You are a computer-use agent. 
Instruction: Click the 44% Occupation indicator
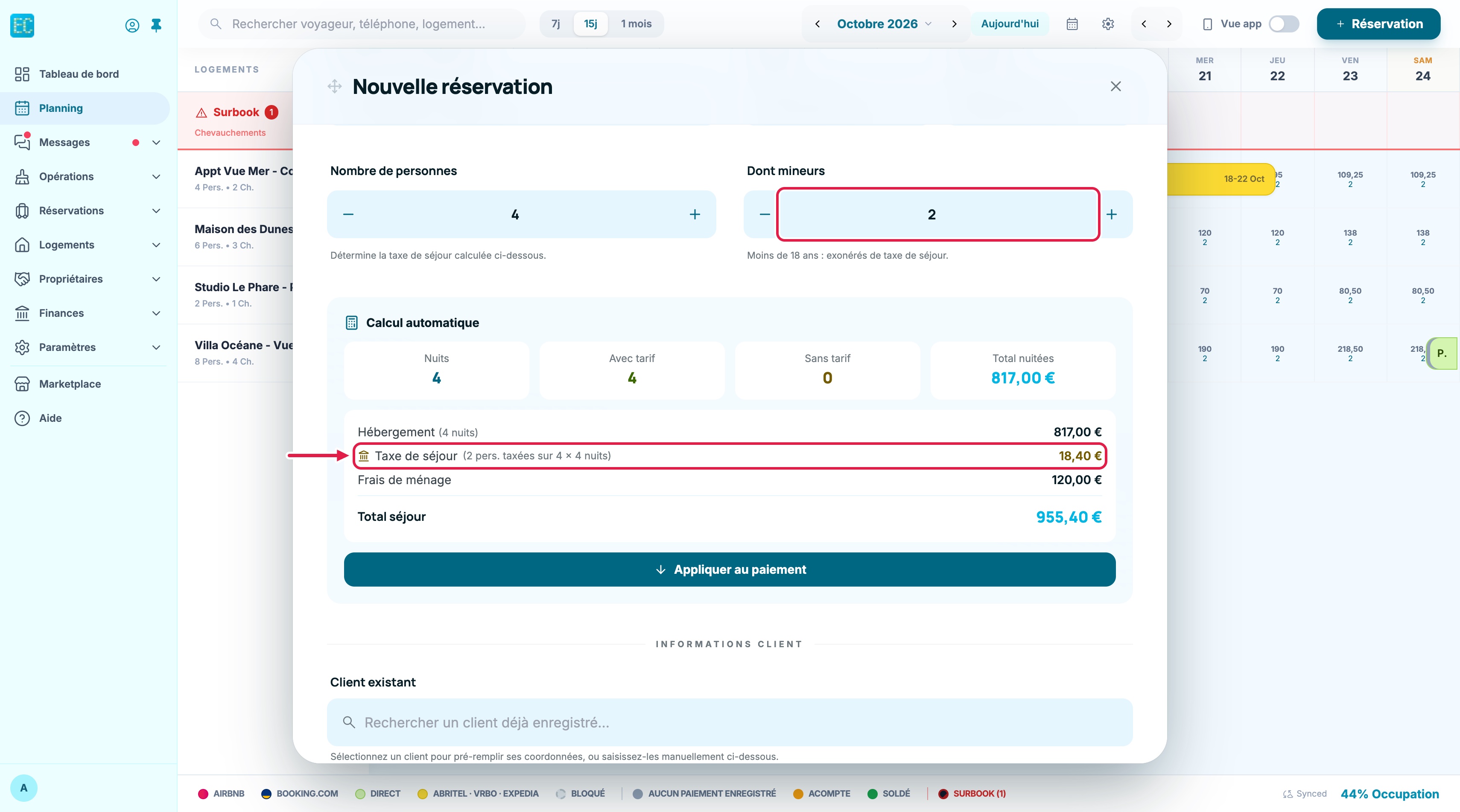(1390, 794)
